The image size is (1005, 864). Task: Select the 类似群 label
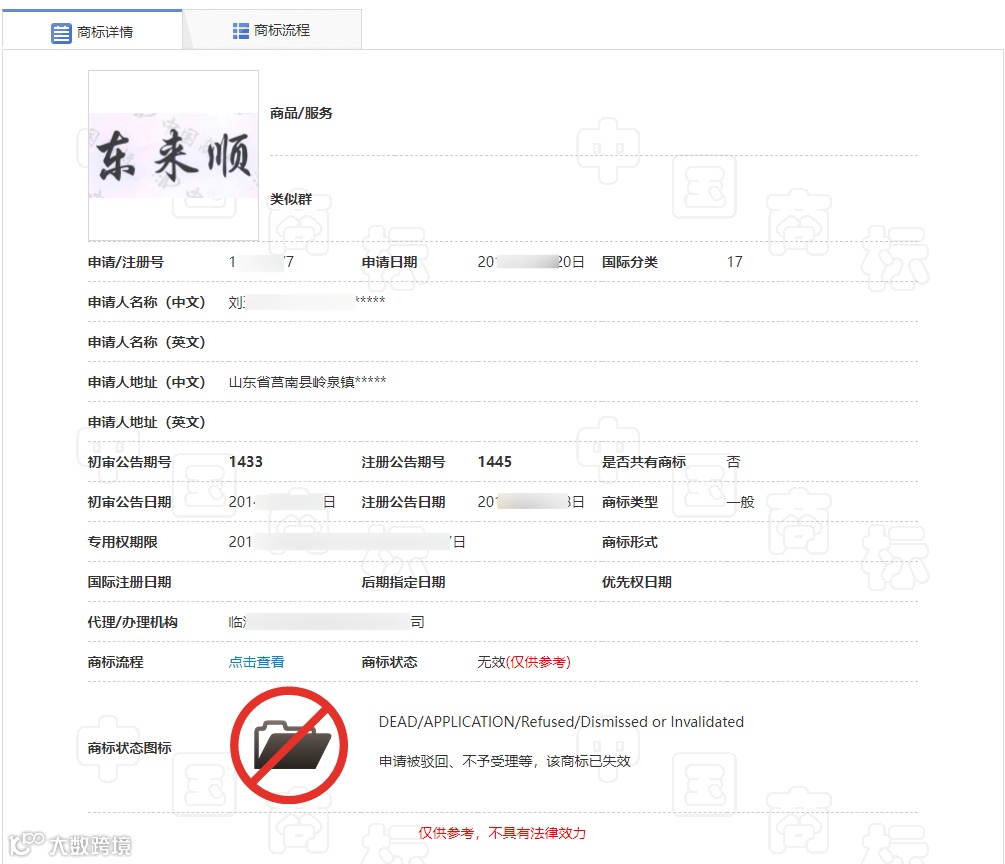(x=290, y=199)
